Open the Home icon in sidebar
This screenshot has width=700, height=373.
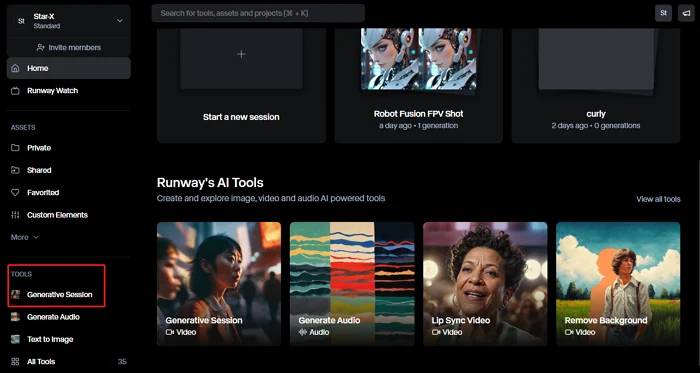pyautogui.click(x=16, y=68)
